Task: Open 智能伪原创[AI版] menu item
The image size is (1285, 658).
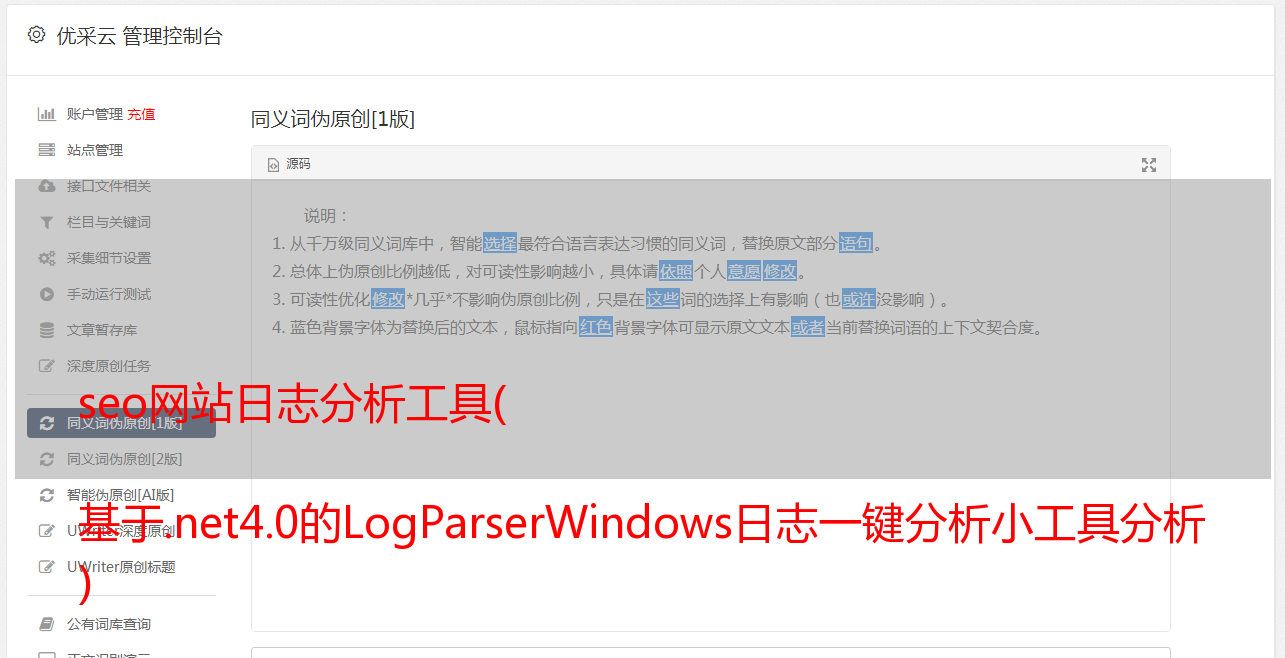Action: click(121, 495)
